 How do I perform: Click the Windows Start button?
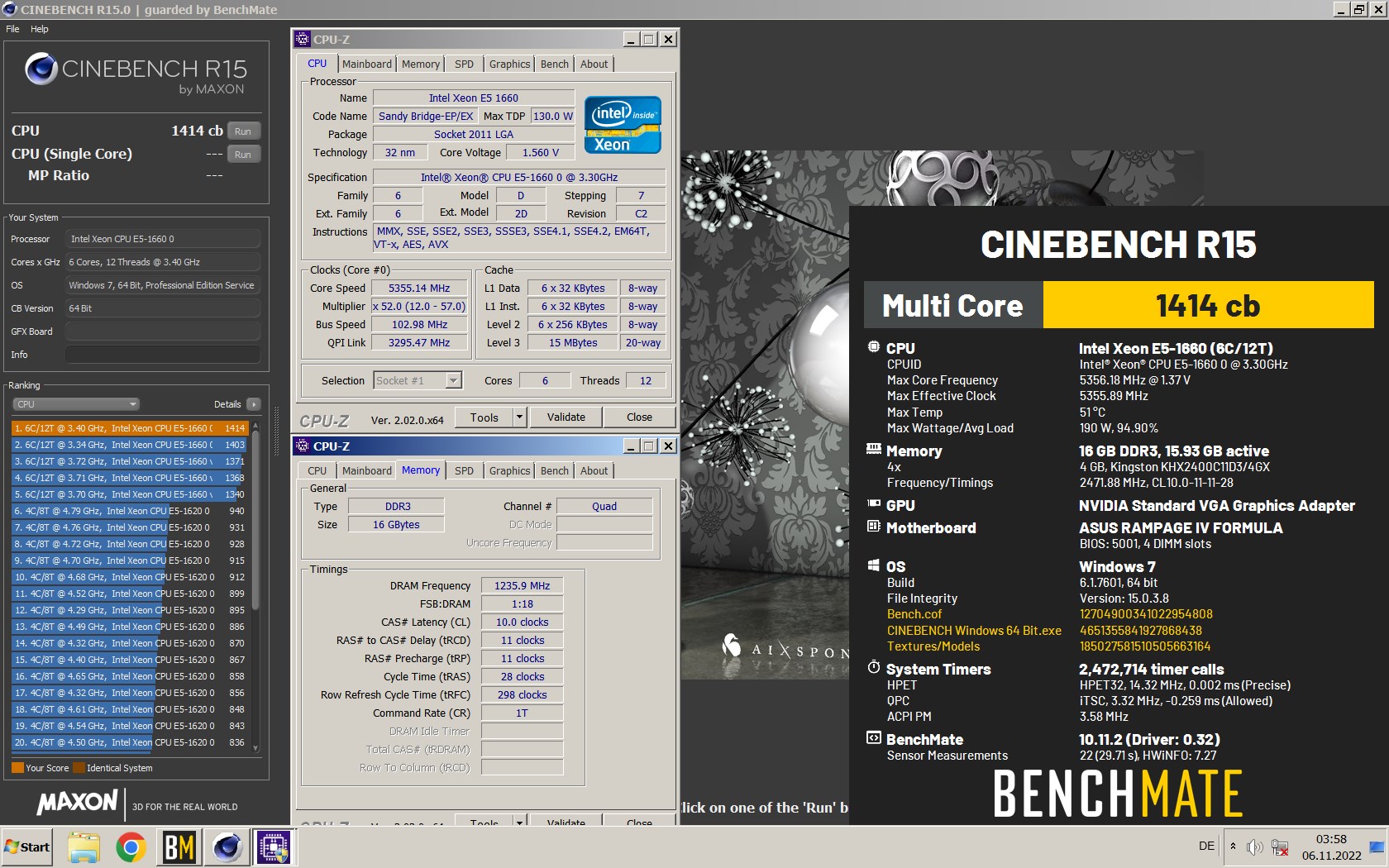[27, 847]
